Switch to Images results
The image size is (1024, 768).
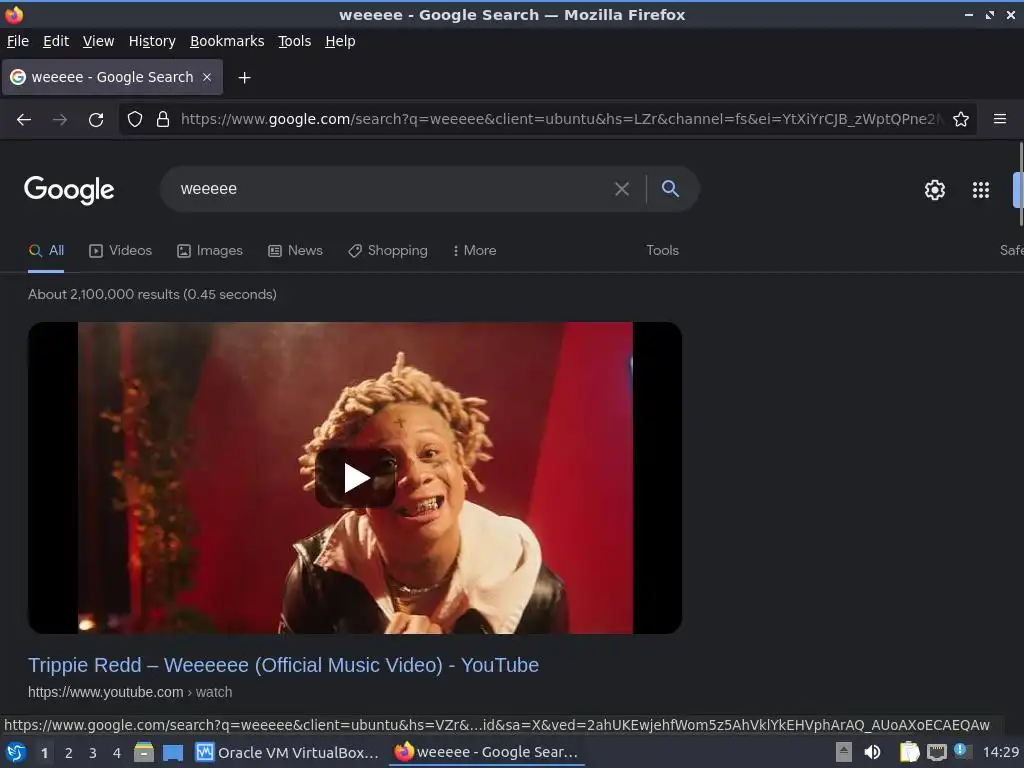coord(210,251)
